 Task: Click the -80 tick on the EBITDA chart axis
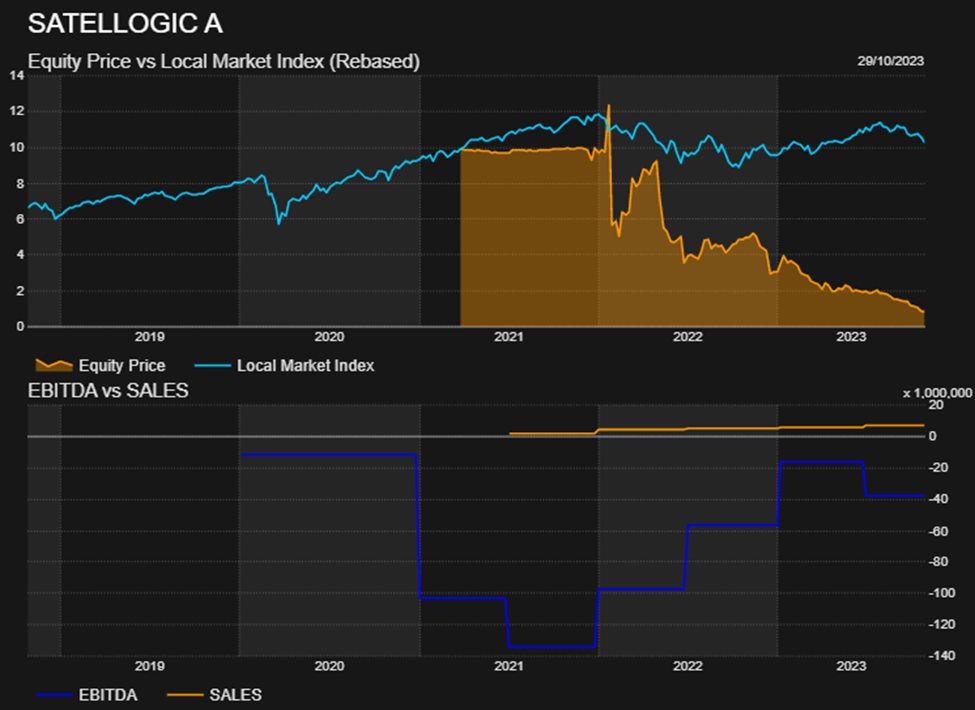click(x=938, y=561)
